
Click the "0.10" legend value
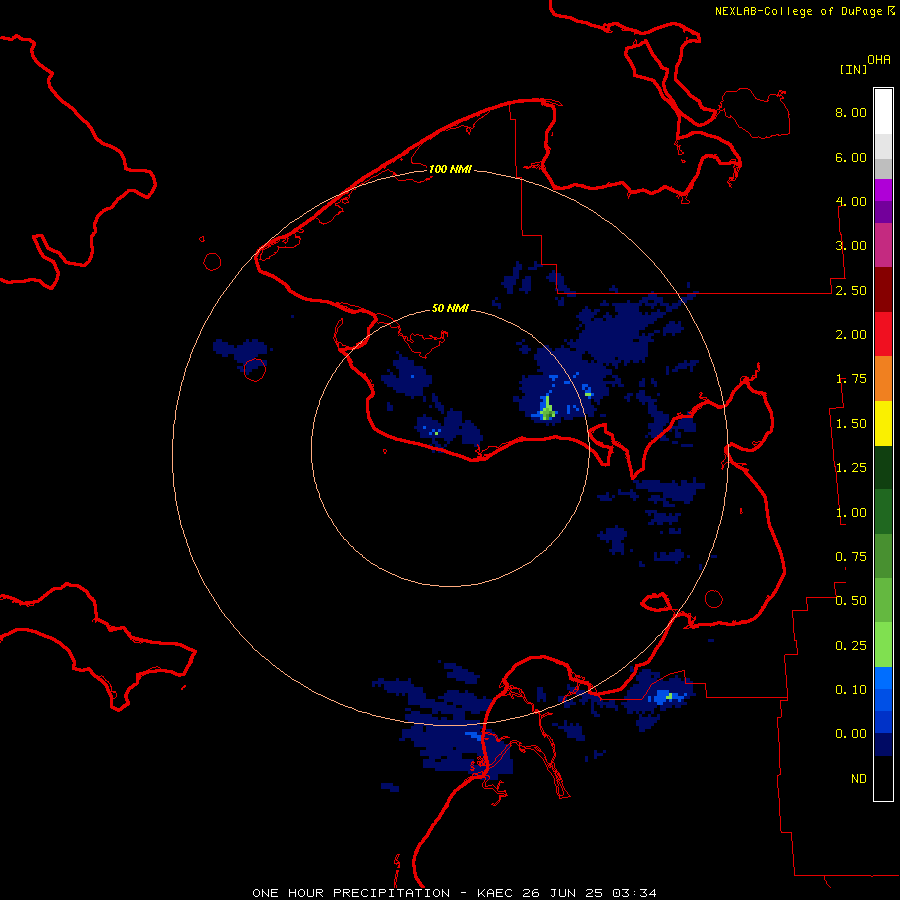pos(851,690)
